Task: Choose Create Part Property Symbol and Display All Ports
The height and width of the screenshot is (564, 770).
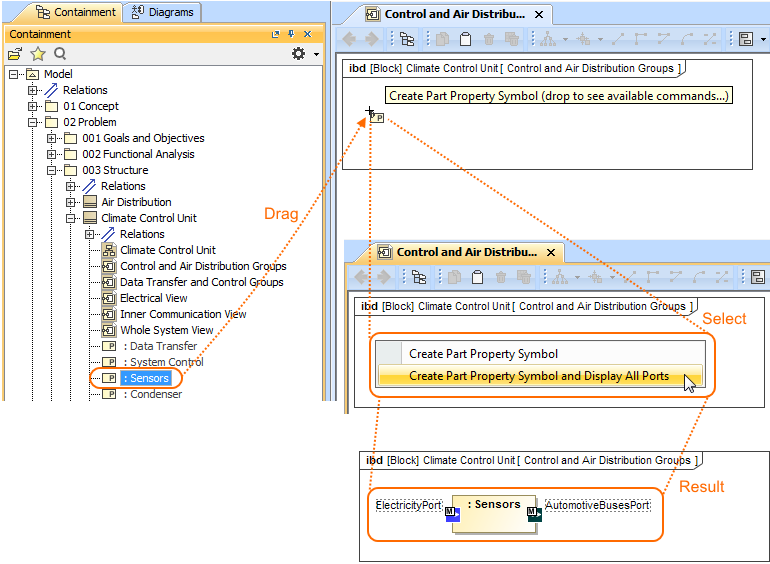Action: (539, 376)
